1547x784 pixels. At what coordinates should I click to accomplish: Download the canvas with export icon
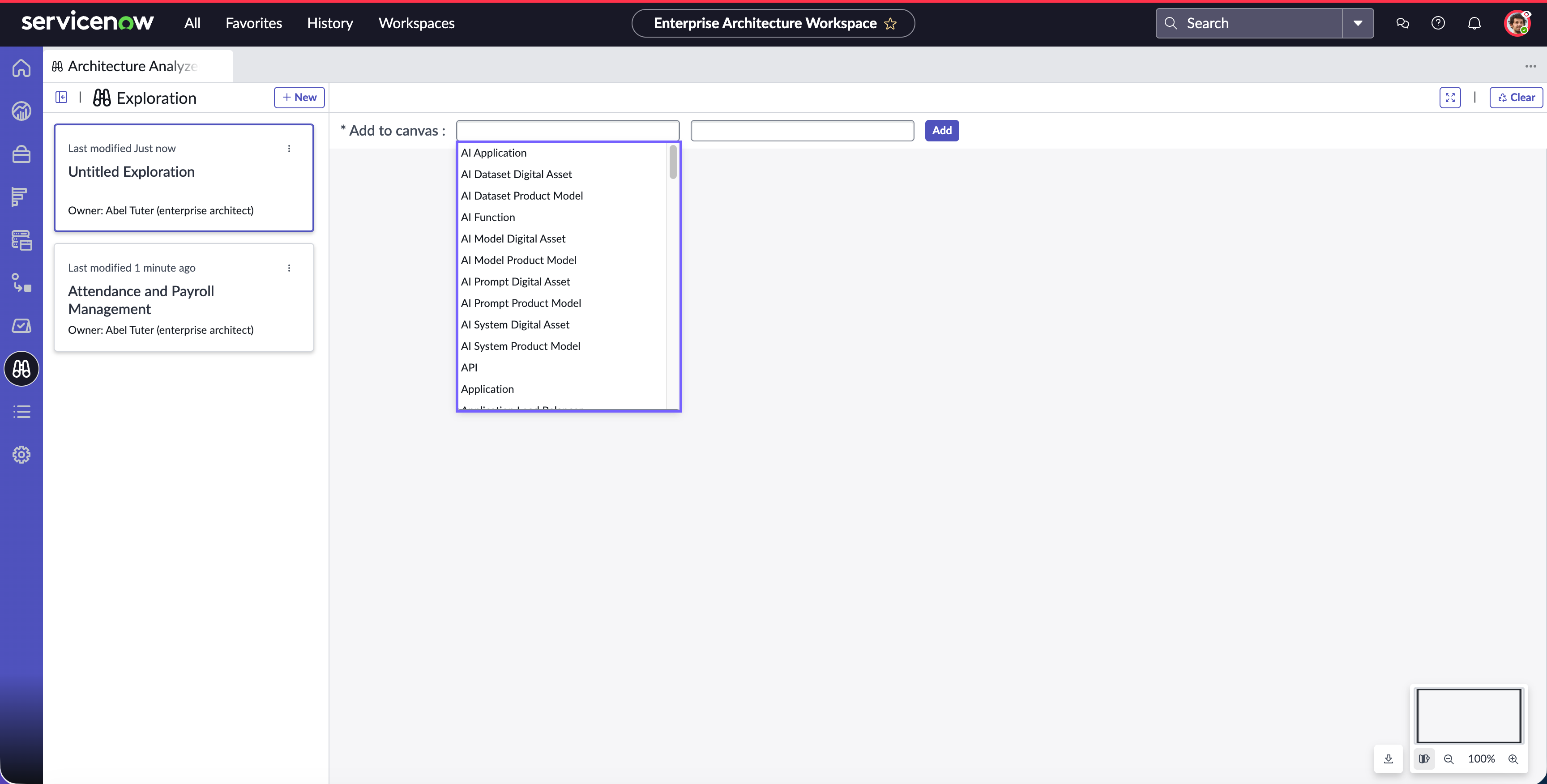point(1389,759)
